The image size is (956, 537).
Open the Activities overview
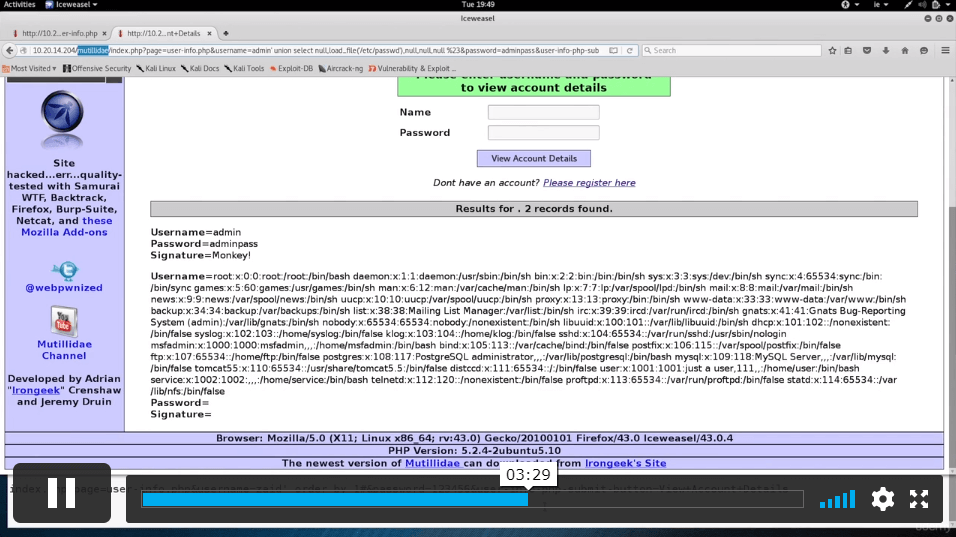click(20, 4)
